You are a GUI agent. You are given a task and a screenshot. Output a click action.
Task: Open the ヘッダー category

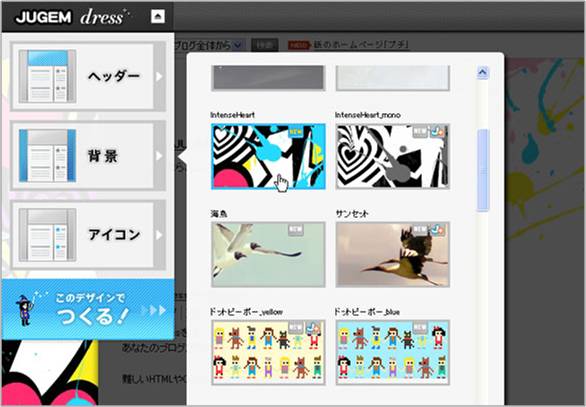tap(88, 76)
